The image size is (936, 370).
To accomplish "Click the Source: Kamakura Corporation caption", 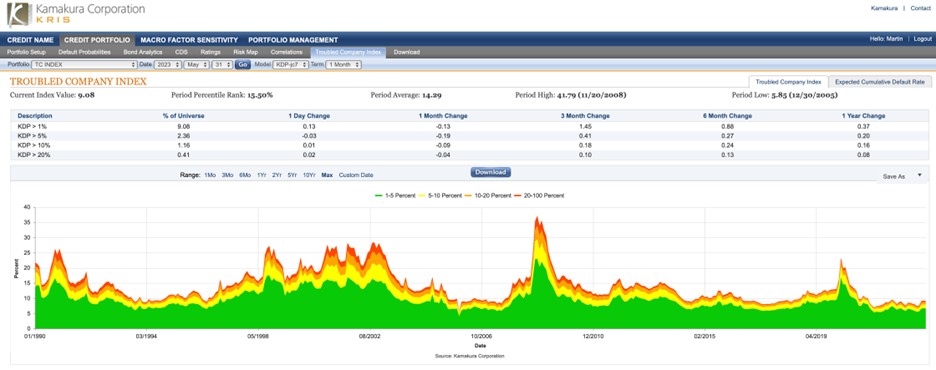I will point(470,356).
